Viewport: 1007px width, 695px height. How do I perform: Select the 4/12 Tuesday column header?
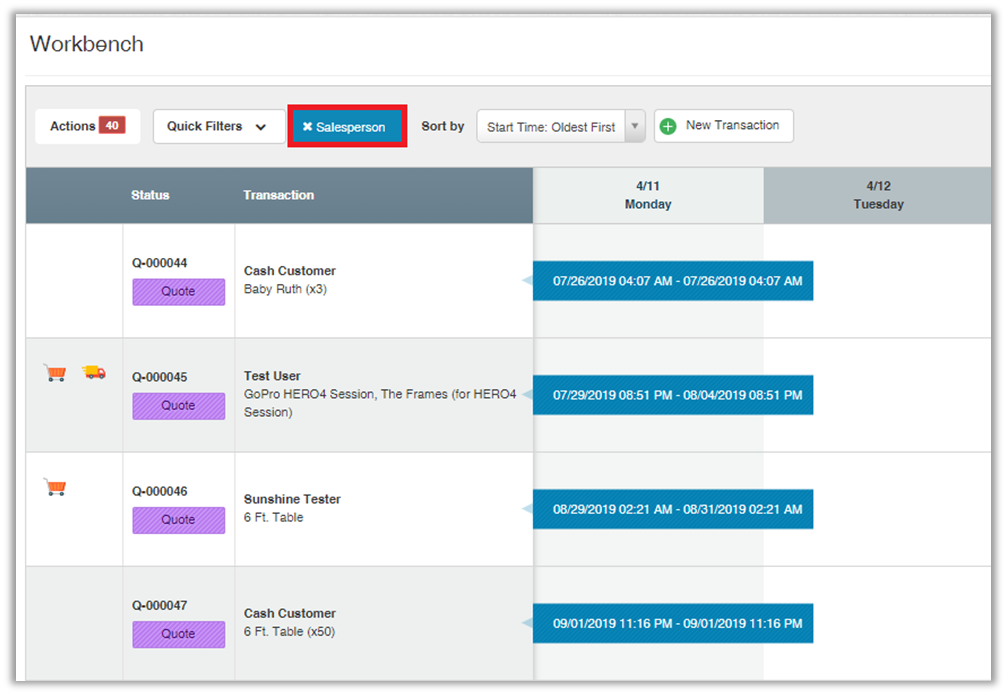pos(877,195)
